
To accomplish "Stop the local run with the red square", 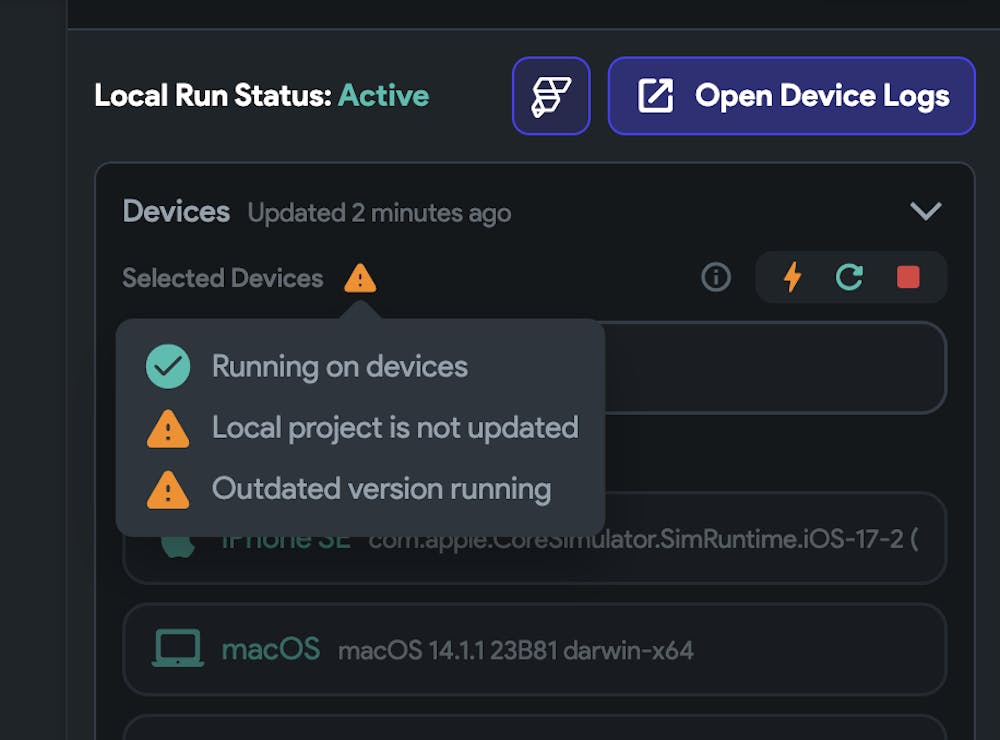I will point(908,277).
